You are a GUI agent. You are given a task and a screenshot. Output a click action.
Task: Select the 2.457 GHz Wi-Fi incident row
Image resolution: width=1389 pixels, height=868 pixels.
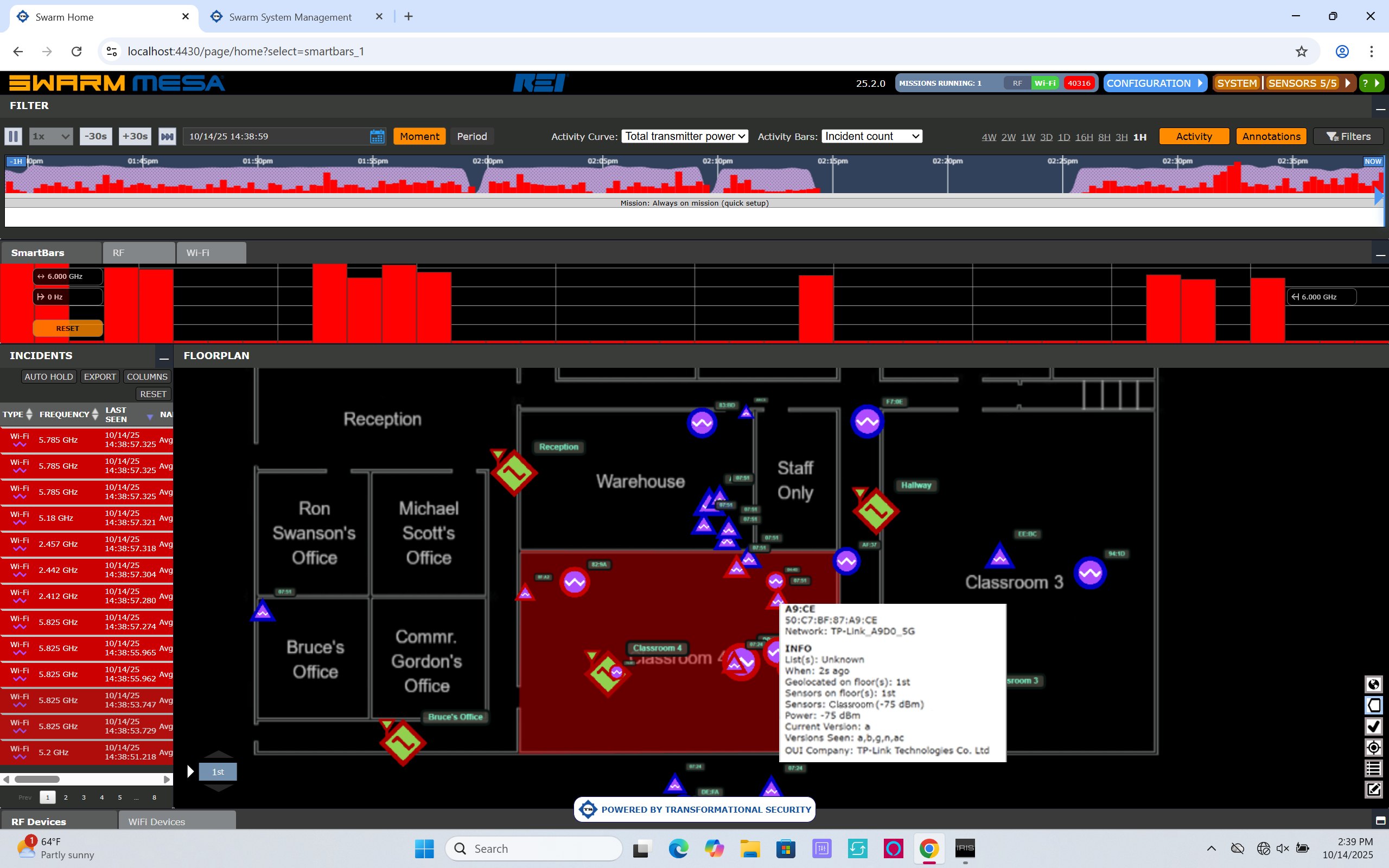[87, 544]
